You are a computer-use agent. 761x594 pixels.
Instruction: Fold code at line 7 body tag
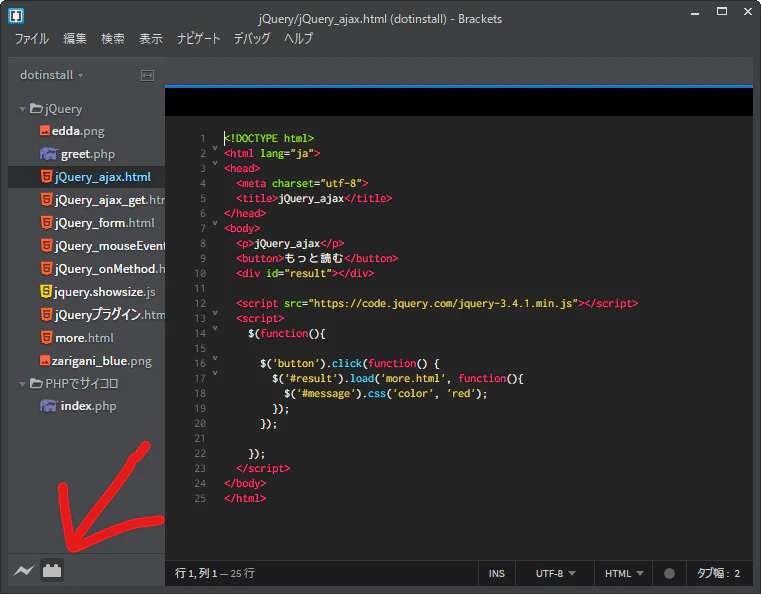pyautogui.click(x=215, y=223)
